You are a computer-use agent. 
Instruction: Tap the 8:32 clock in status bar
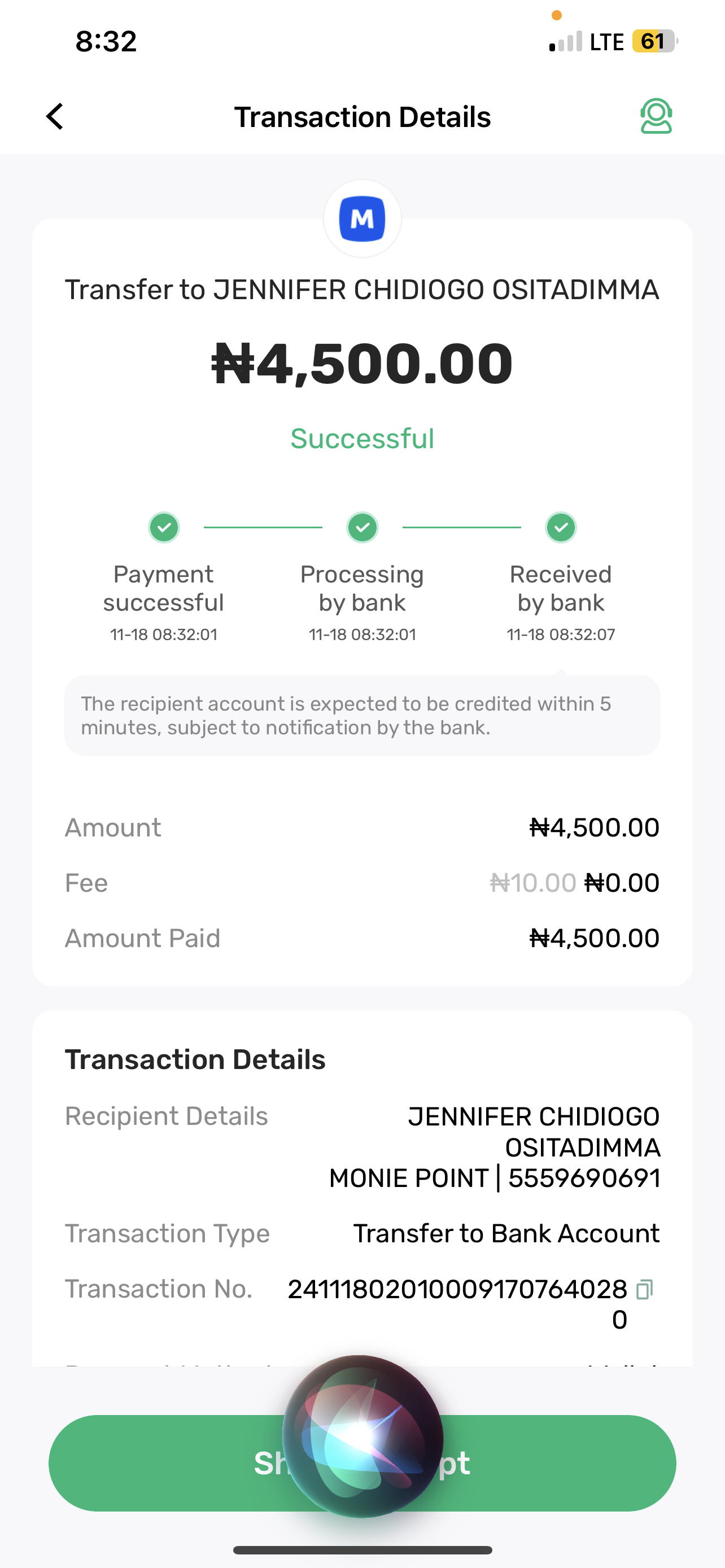pos(106,41)
